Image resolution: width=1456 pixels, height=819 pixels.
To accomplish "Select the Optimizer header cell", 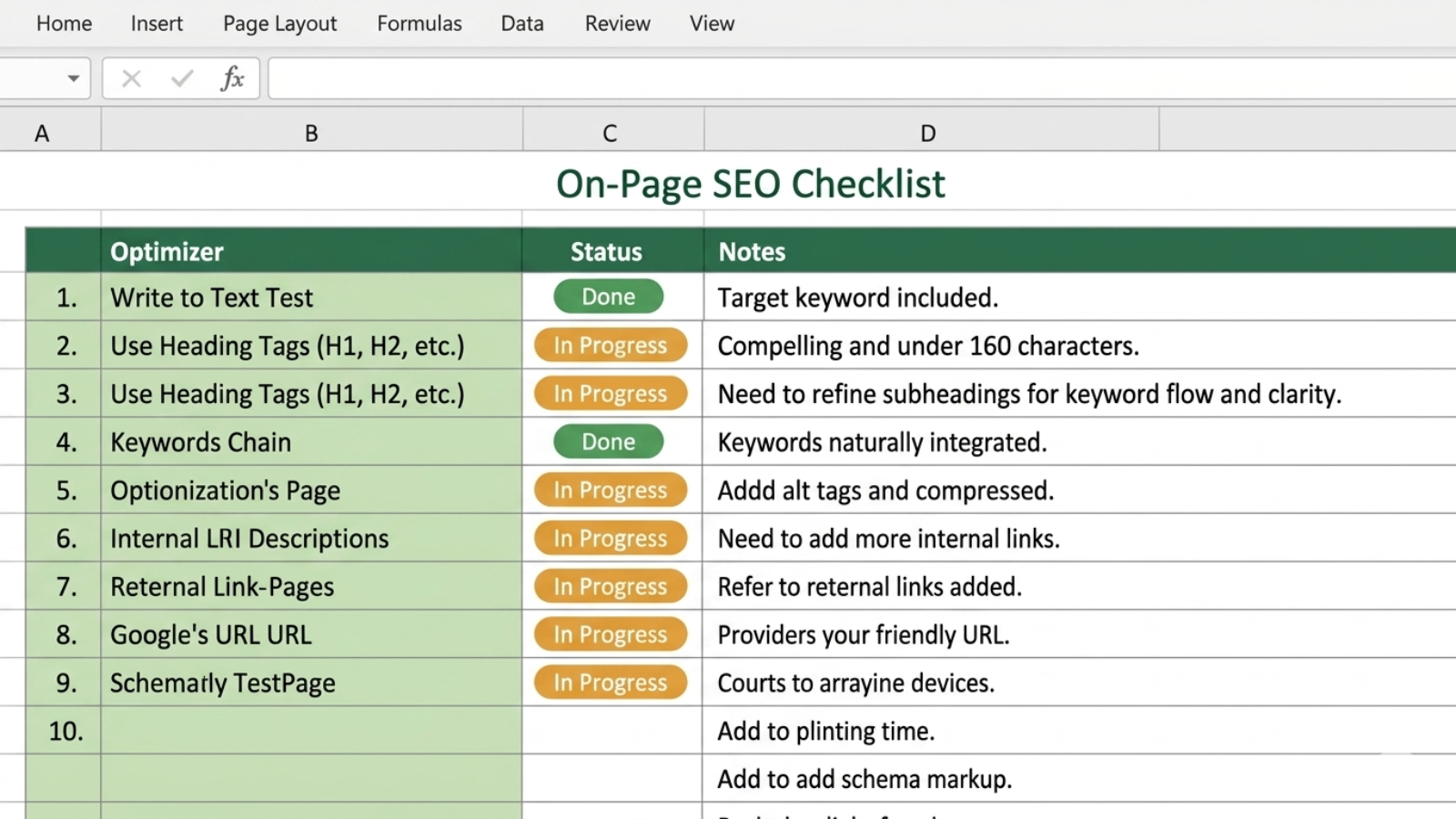I will coord(311,251).
